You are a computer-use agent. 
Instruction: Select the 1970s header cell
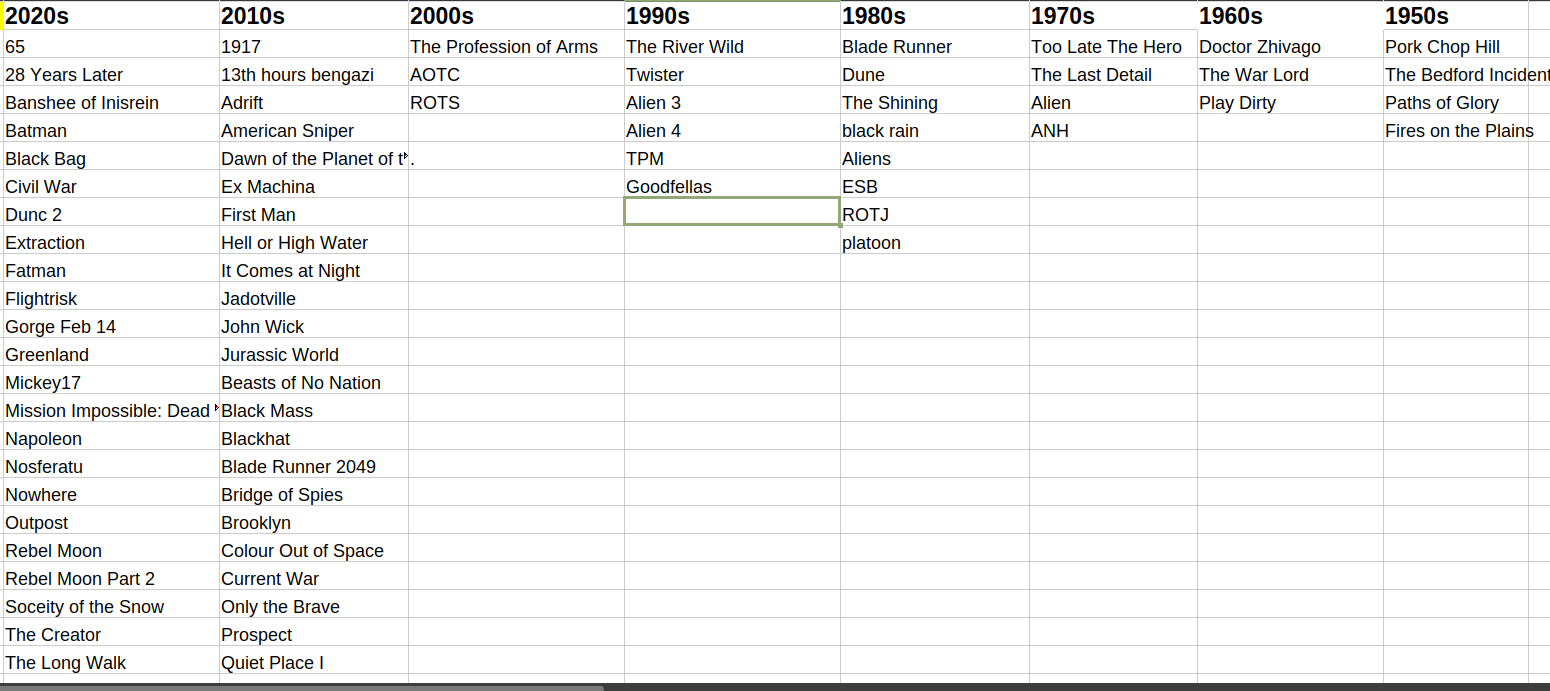tap(1113, 16)
